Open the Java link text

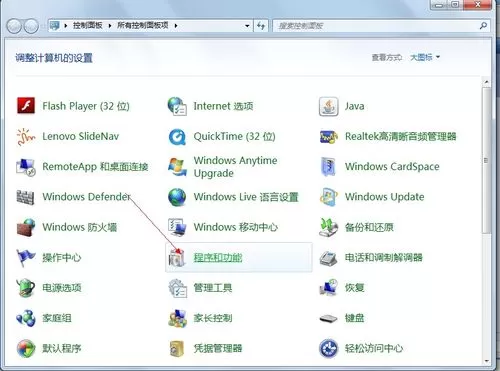click(355, 106)
